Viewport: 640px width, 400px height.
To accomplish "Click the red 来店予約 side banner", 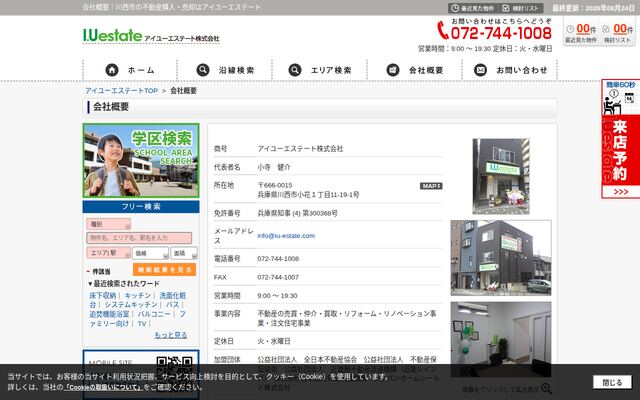I will [x=620, y=139].
